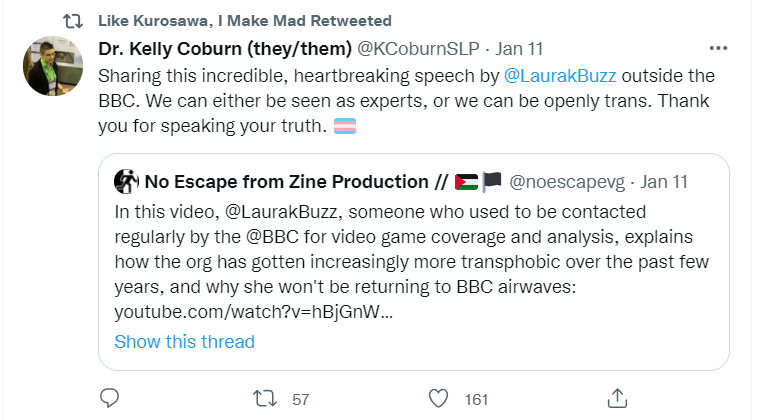Open the share tweet icon
Image resolution: width=759 pixels, height=420 pixels.
[616, 397]
